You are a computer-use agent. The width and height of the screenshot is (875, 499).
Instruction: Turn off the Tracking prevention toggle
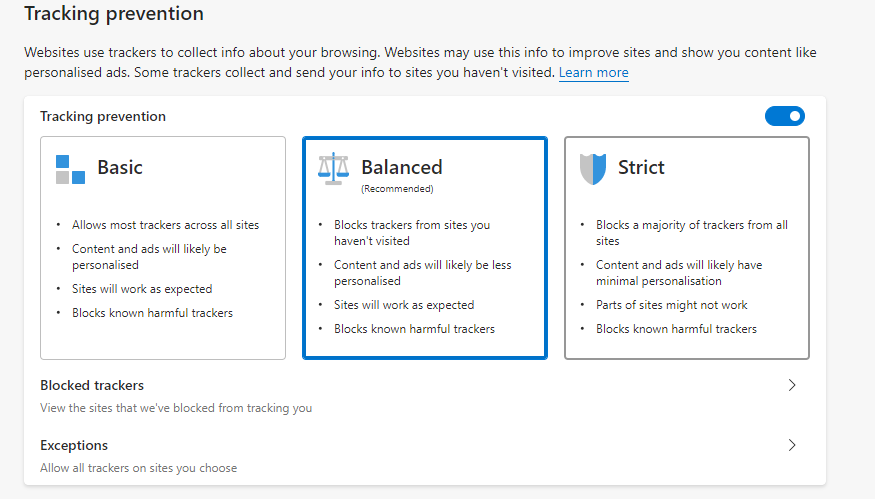pyautogui.click(x=785, y=116)
